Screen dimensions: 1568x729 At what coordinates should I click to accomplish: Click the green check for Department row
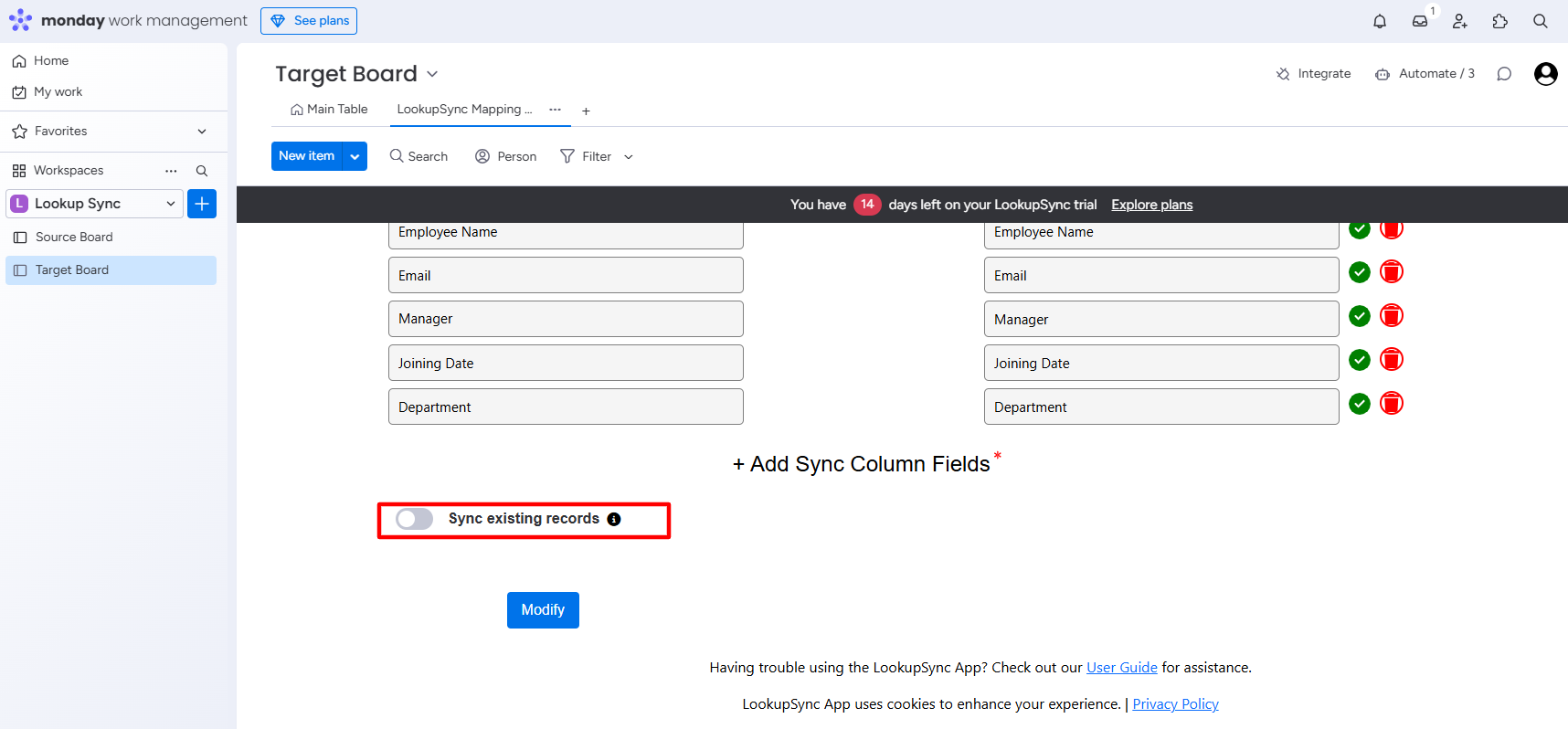(x=1360, y=404)
